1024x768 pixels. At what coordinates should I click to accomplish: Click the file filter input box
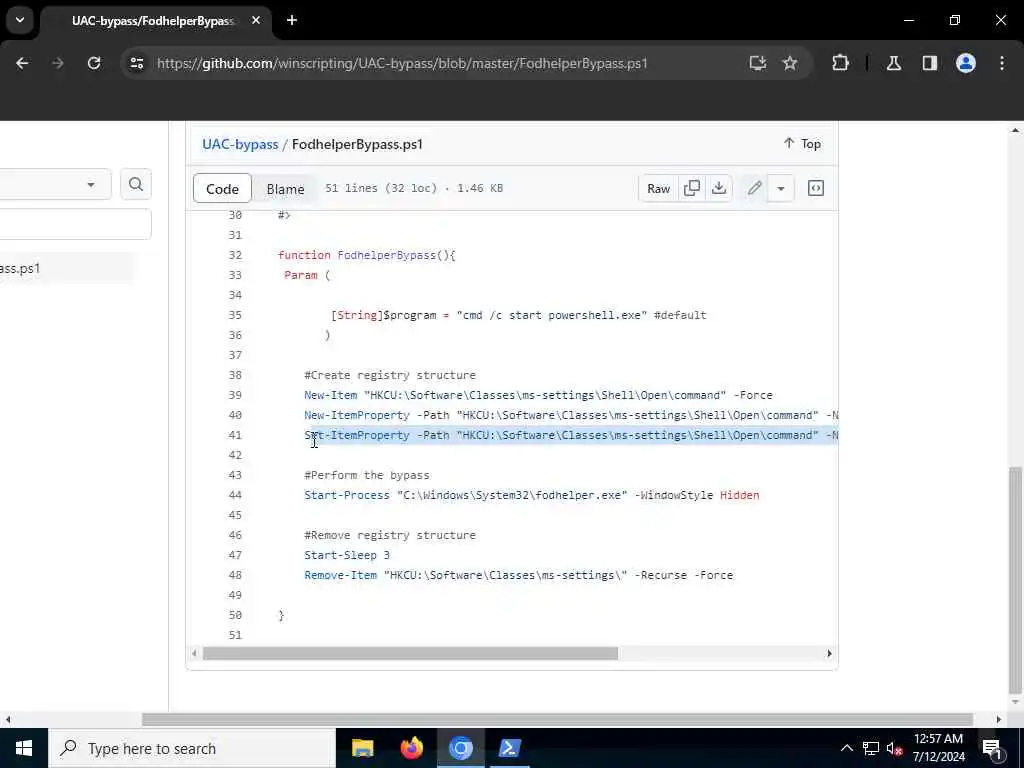pyautogui.click(x=75, y=224)
